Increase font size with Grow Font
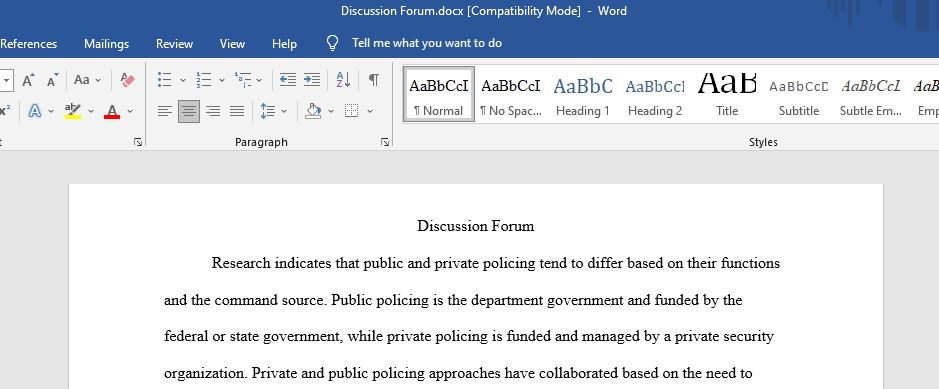The image size is (939, 389). pos(28,80)
